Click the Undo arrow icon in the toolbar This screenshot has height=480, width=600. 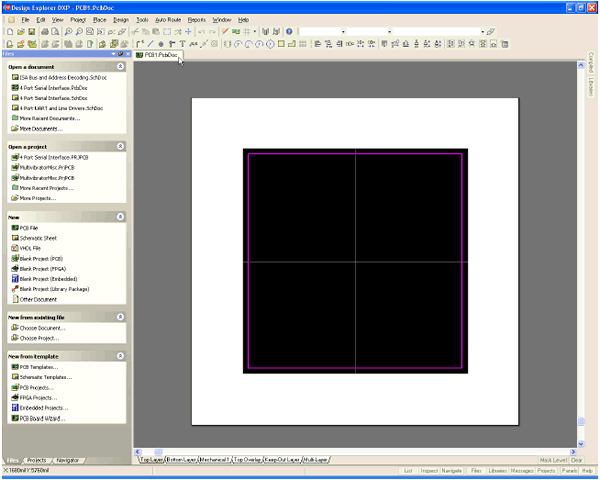tap(203, 32)
